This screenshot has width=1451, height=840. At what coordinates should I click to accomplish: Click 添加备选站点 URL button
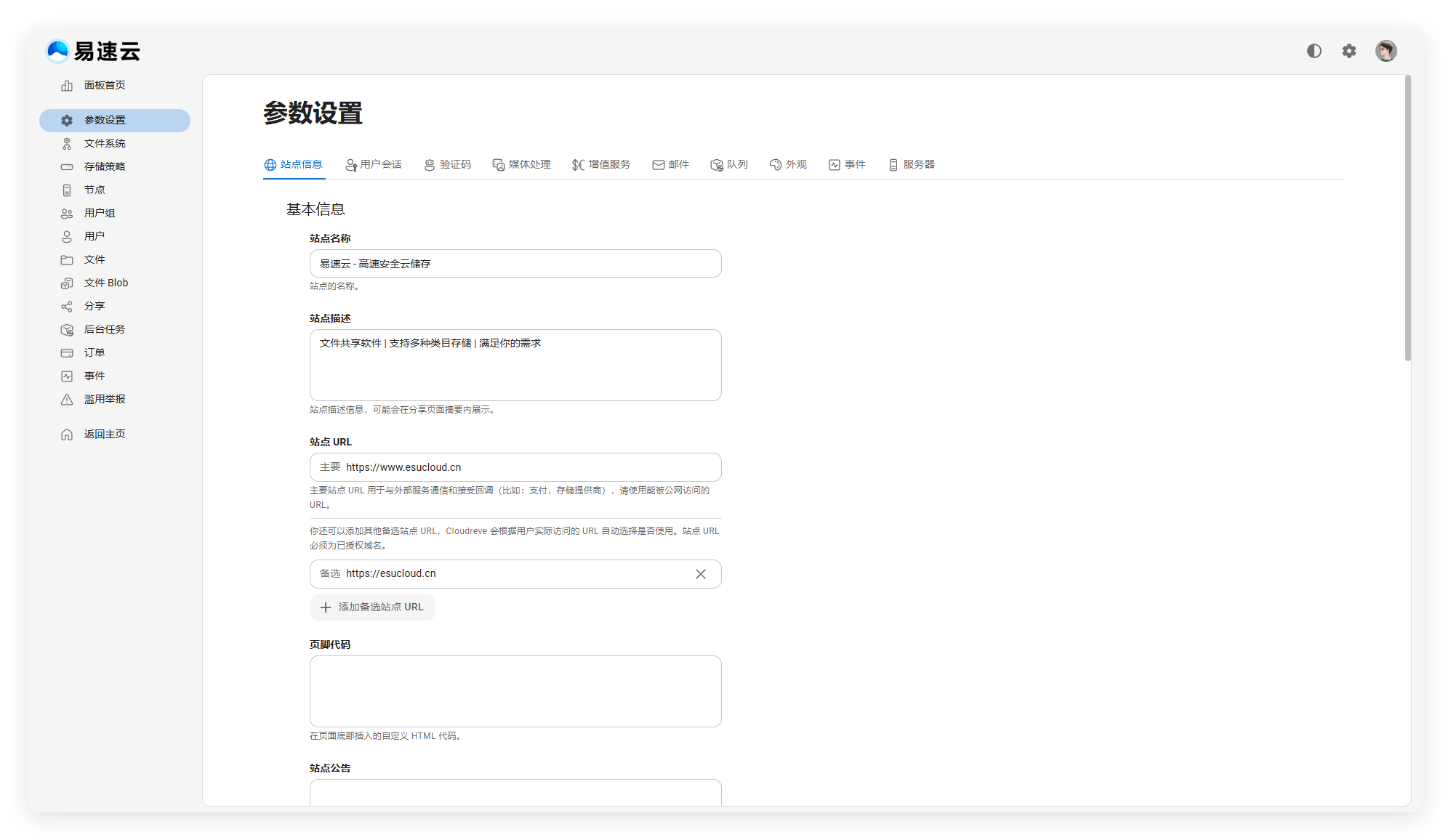(x=372, y=607)
